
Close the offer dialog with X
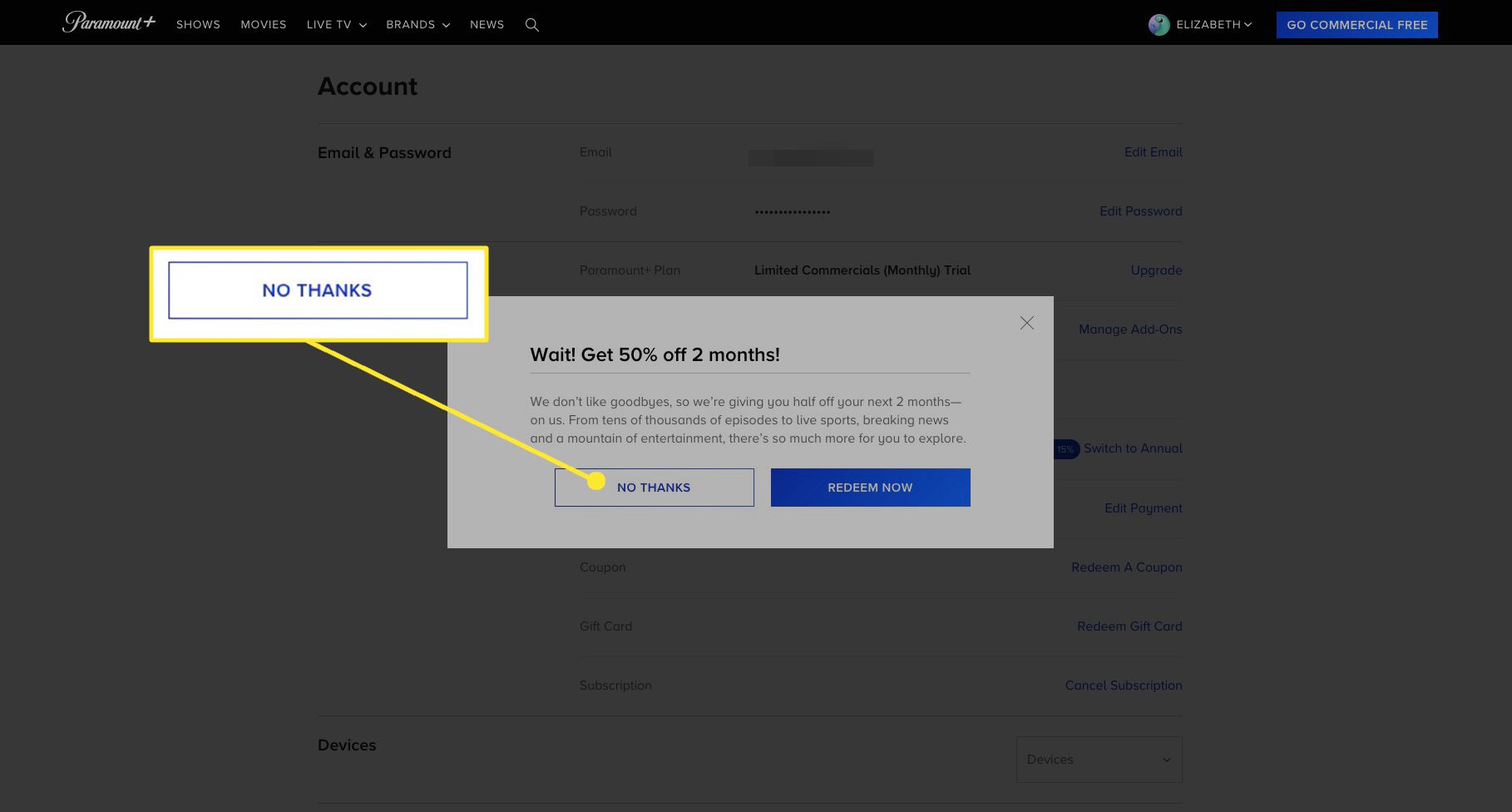coord(1027,323)
